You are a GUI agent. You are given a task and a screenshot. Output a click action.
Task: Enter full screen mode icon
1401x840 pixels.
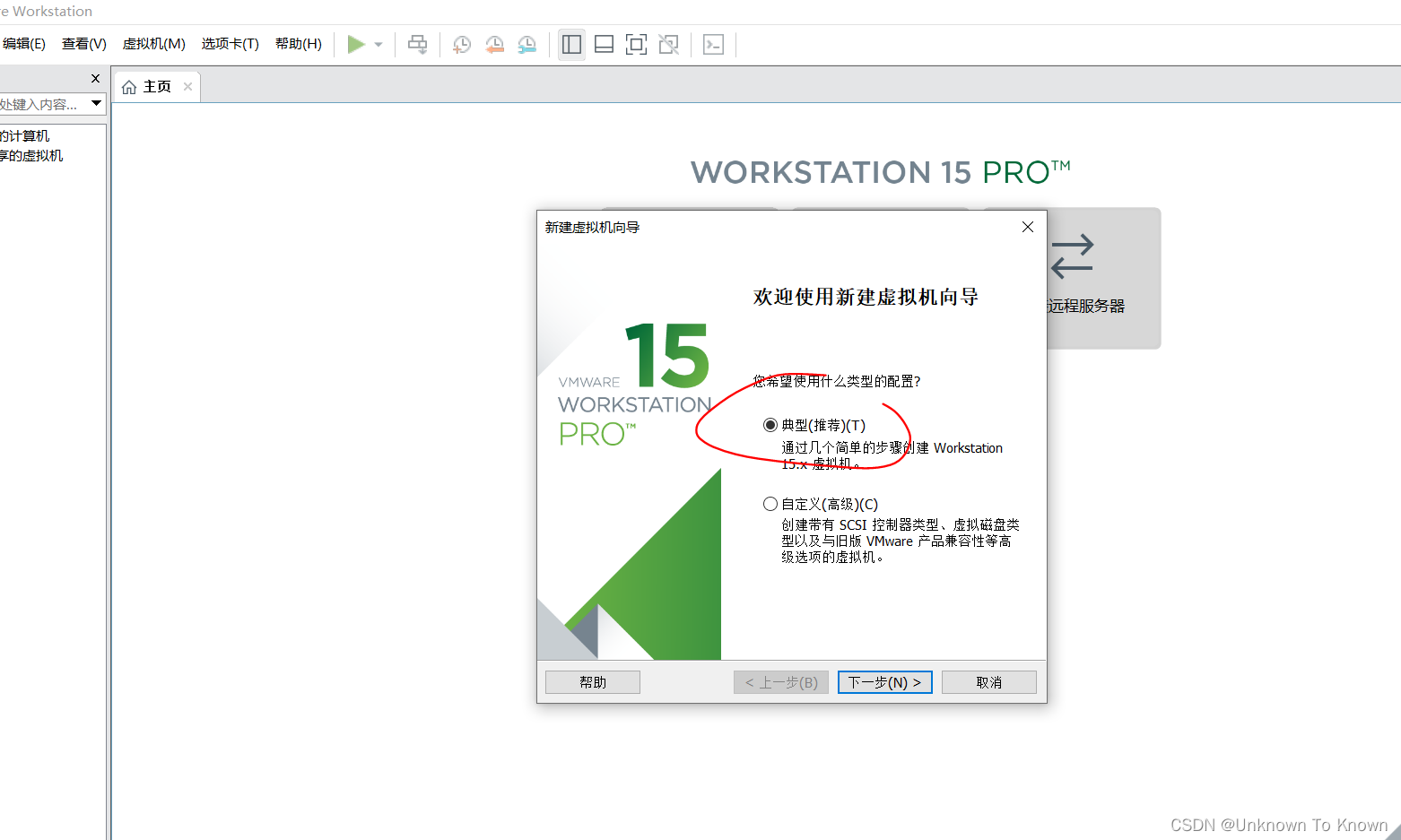636,44
